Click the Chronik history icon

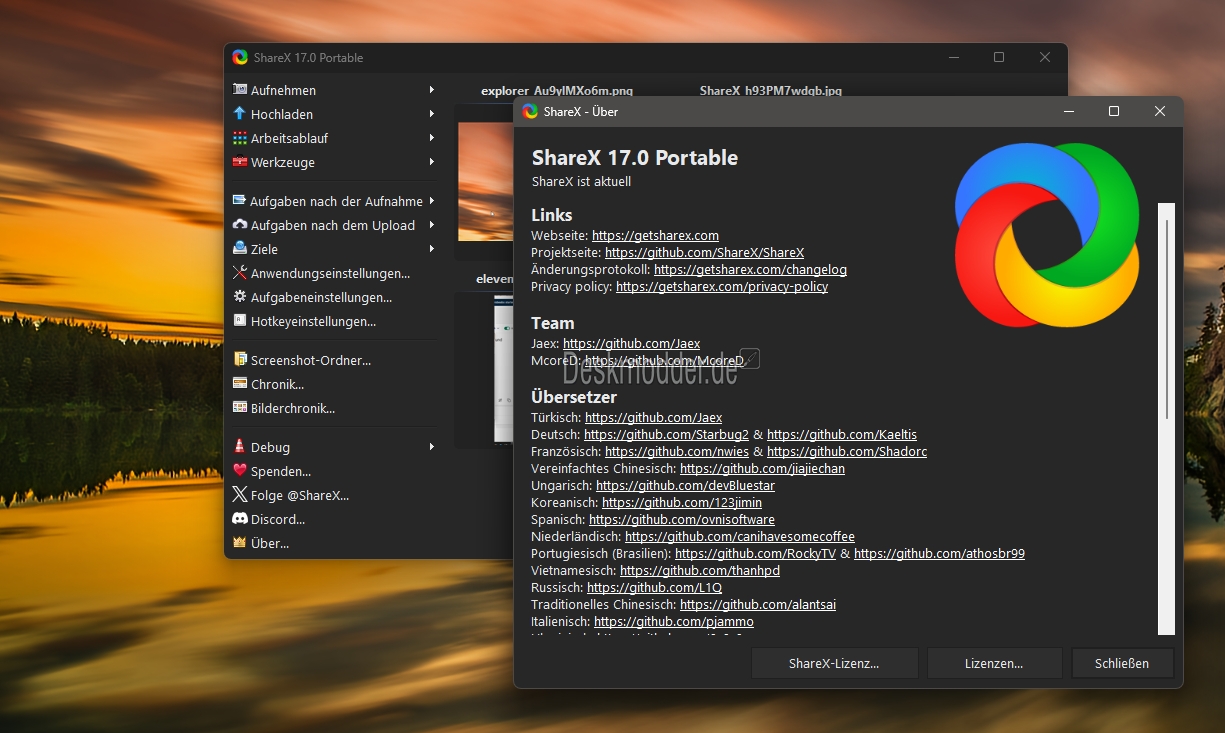pyautogui.click(x=240, y=384)
